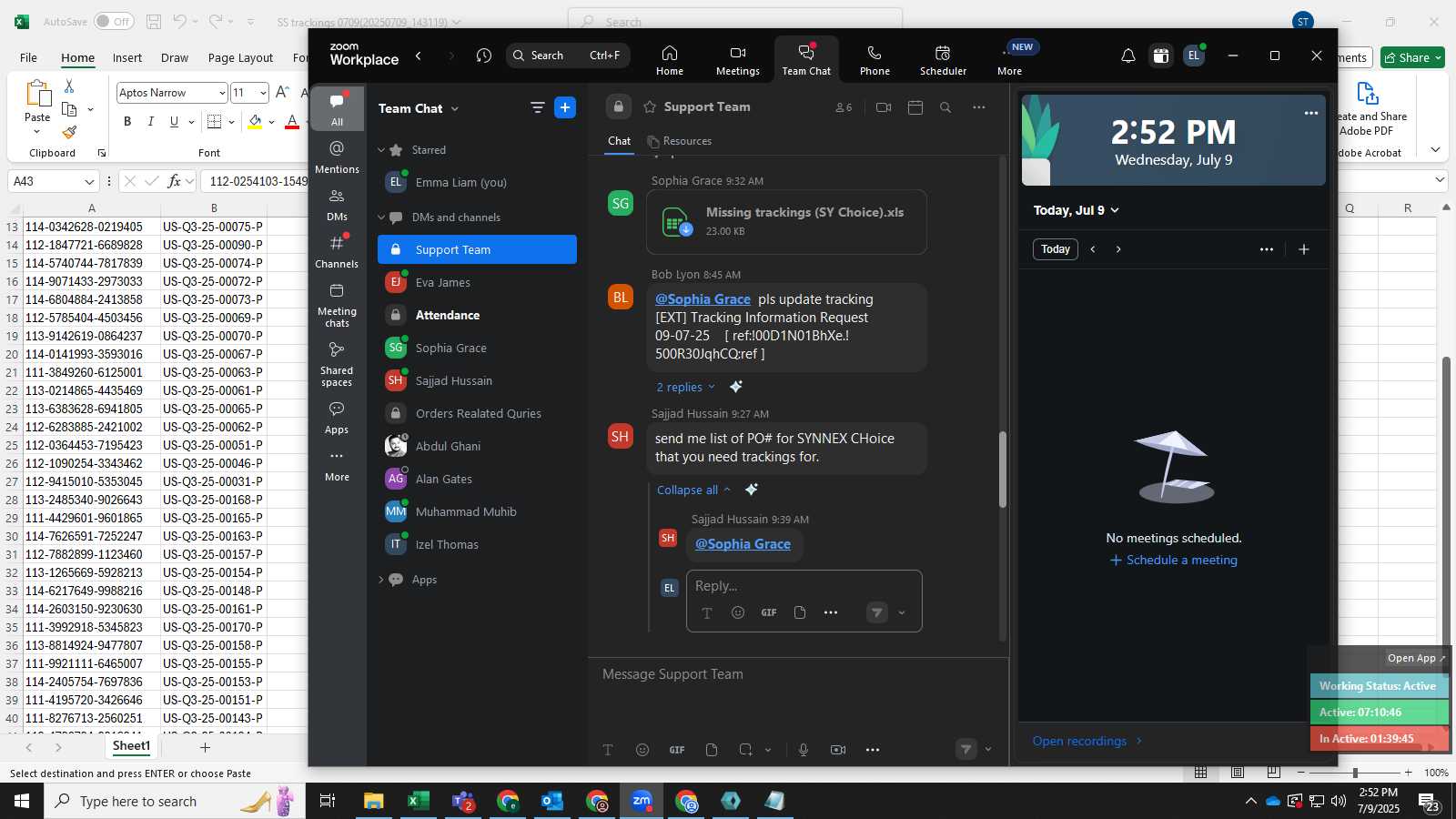
Task: Click Today button in calendar panel
Action: (1056, 249)
